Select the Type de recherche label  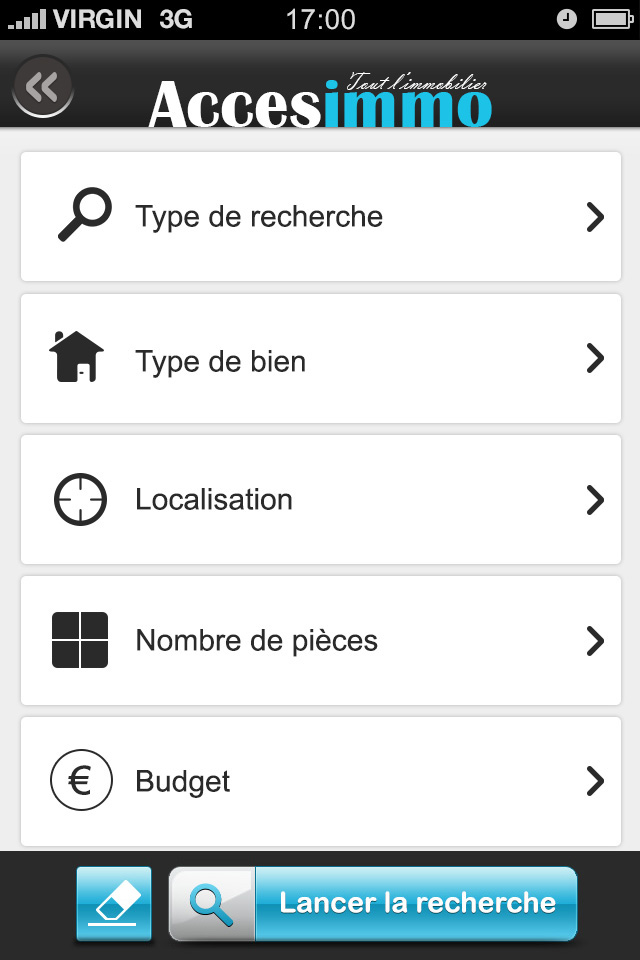[259, 217]
